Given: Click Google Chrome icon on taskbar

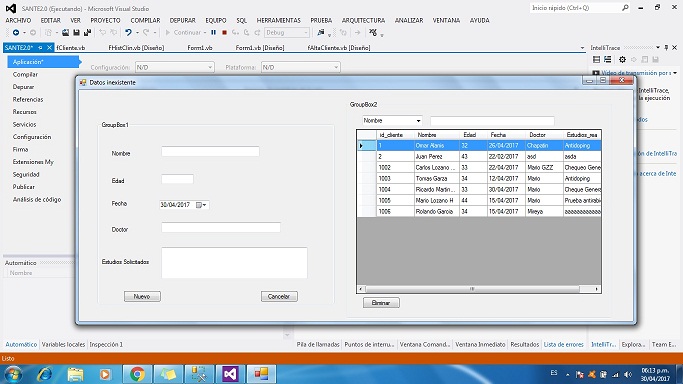Looking at the screenshot, I should 137,374.
